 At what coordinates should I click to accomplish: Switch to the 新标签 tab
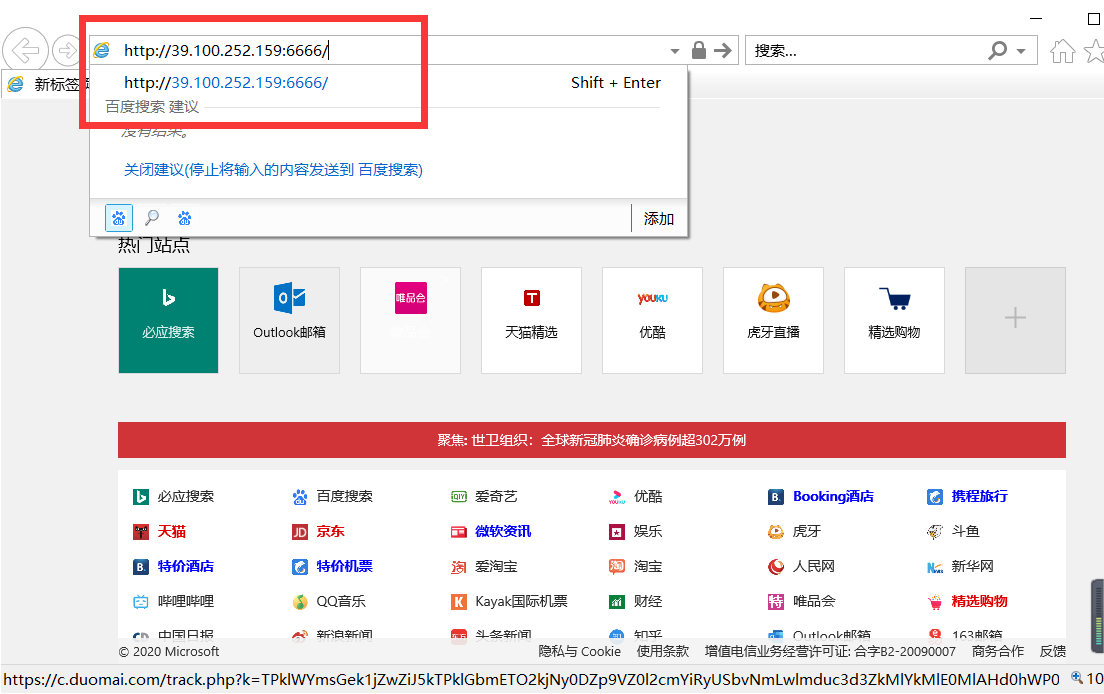pyautogui.click(x=46, y=84)
